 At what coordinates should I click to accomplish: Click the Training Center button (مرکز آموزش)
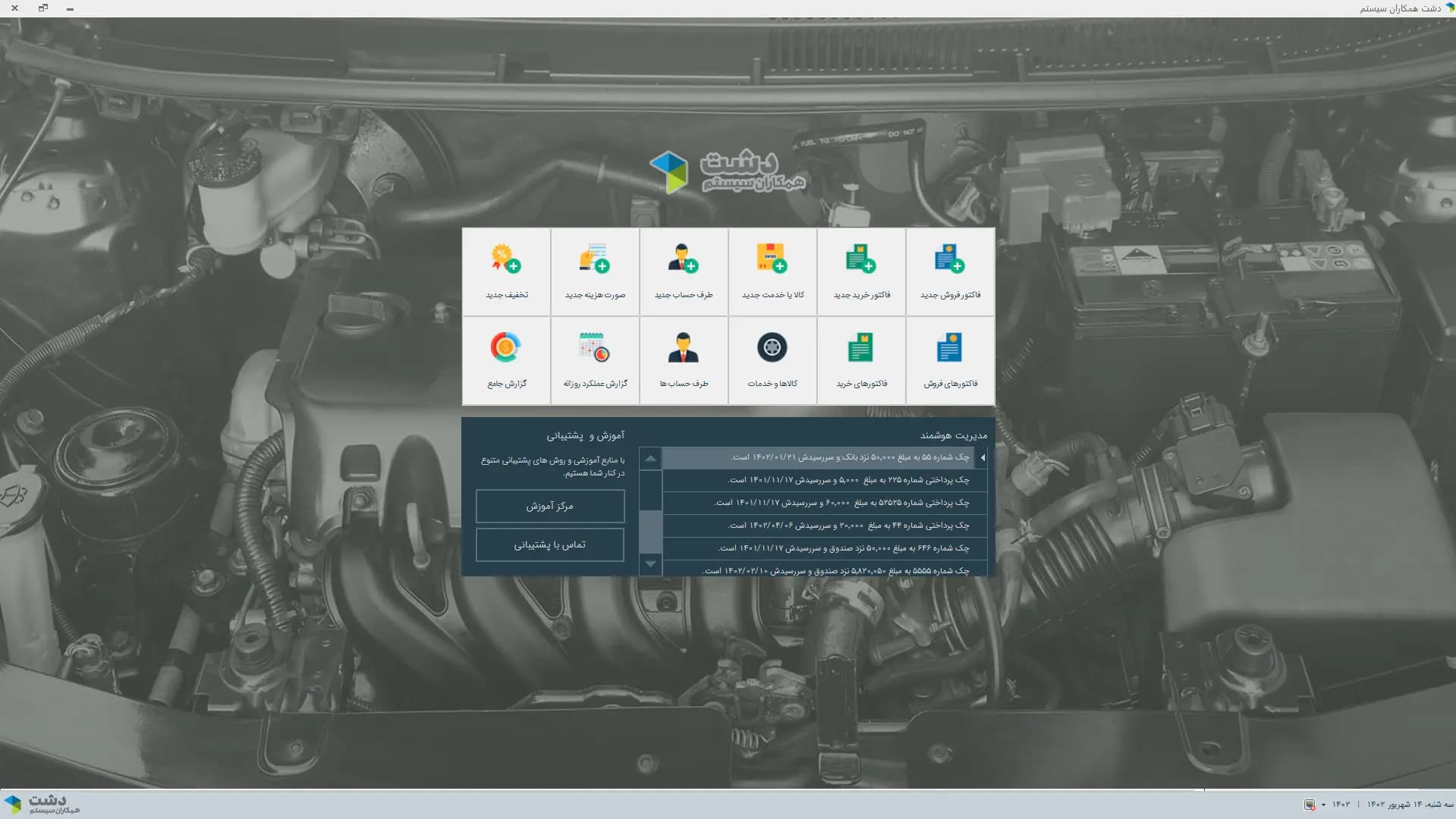click(550, 506)
